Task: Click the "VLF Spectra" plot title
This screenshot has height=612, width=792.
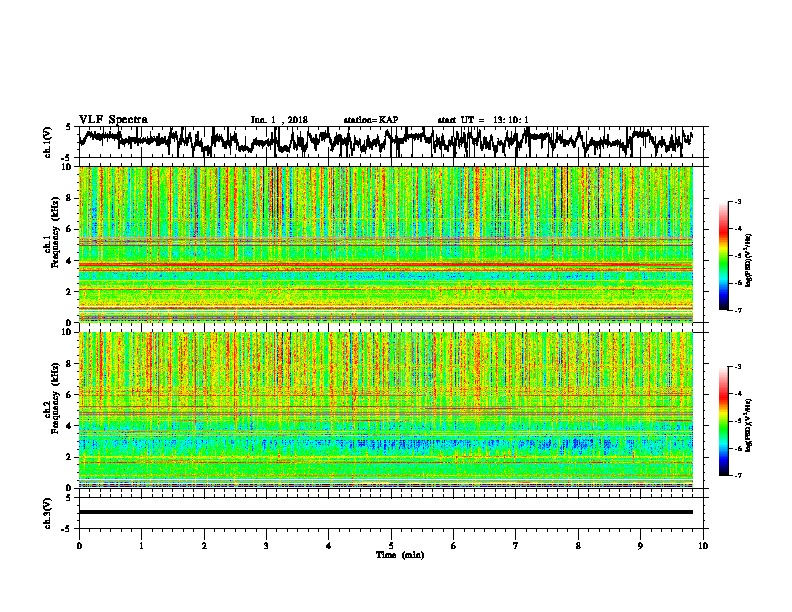Action: click(113, 120)
